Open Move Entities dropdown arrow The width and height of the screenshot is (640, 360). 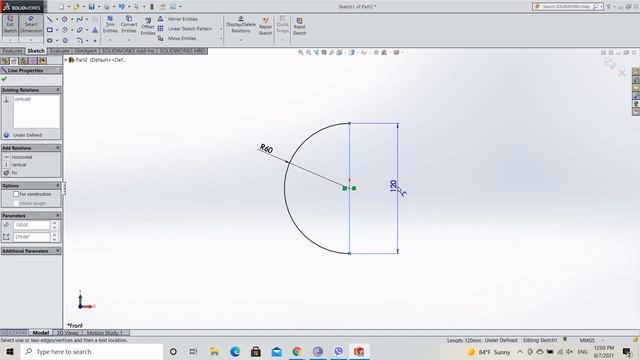pos(221,38)
